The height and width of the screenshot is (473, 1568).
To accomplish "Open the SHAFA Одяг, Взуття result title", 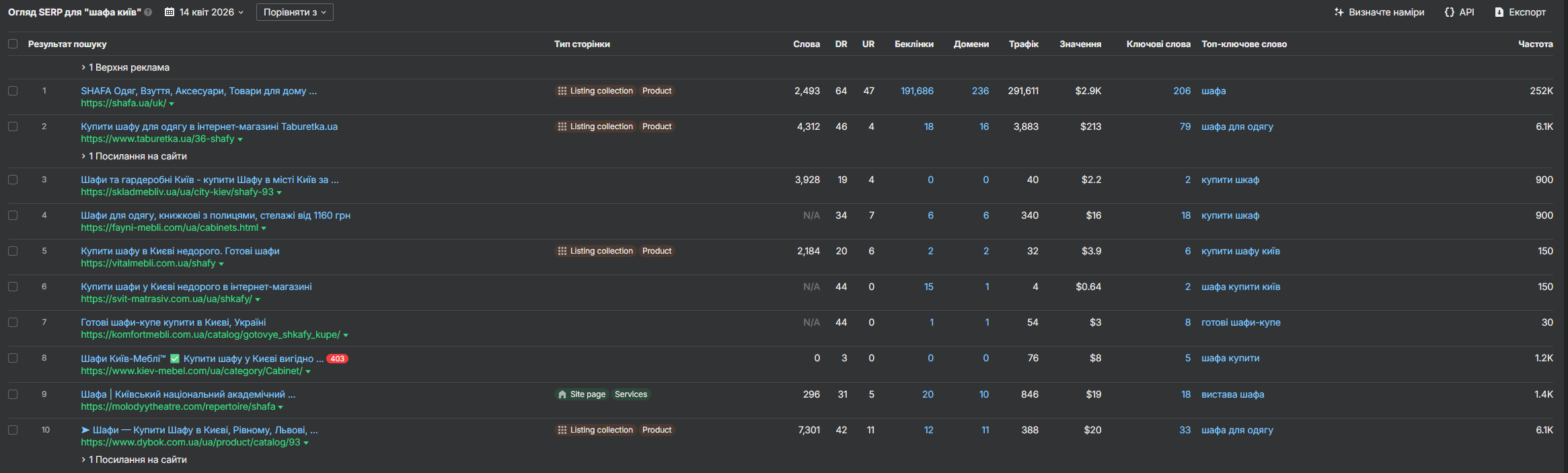I will [198, 91].
